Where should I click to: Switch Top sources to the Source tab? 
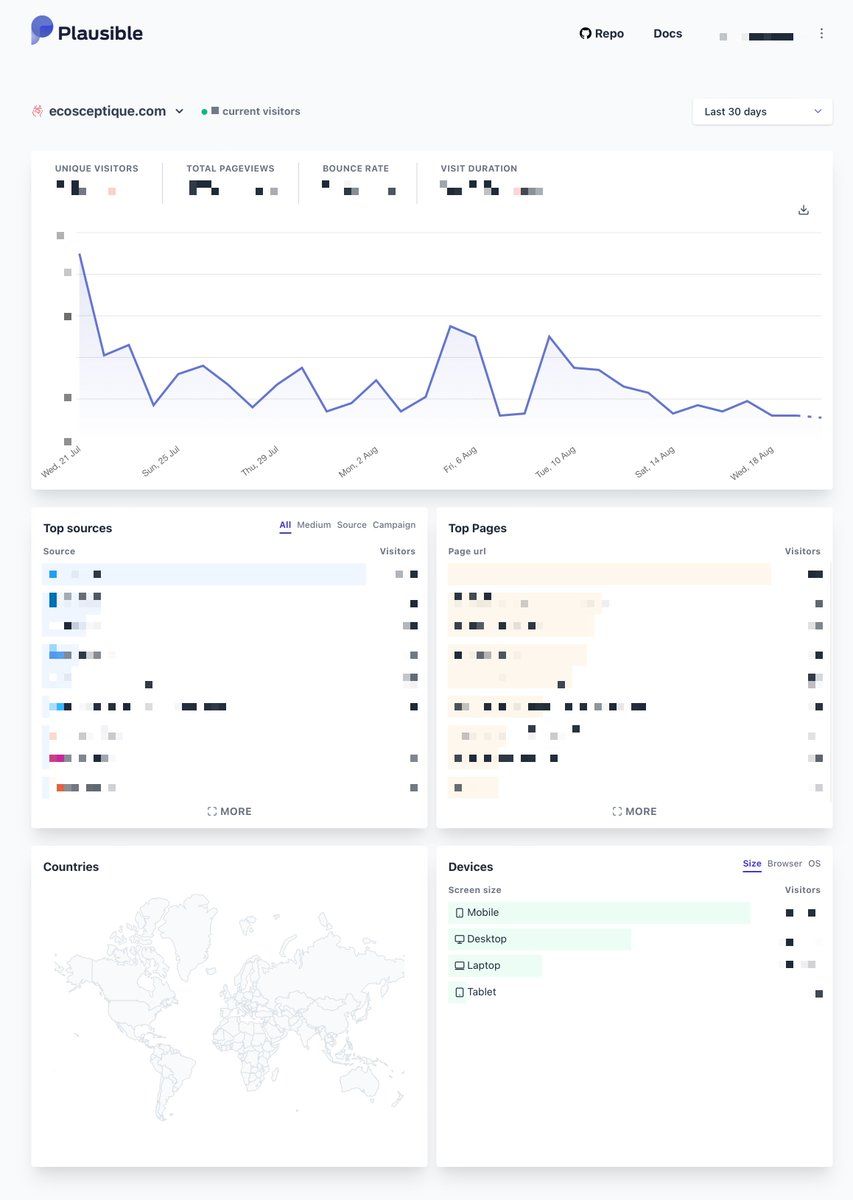pos(352,525)
